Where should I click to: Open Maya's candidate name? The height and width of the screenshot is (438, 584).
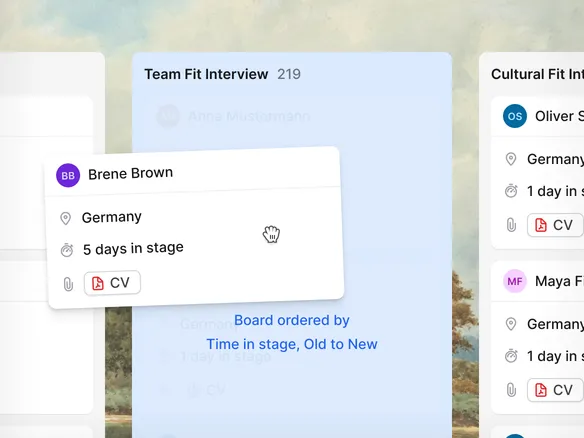(x=559, y=281)
